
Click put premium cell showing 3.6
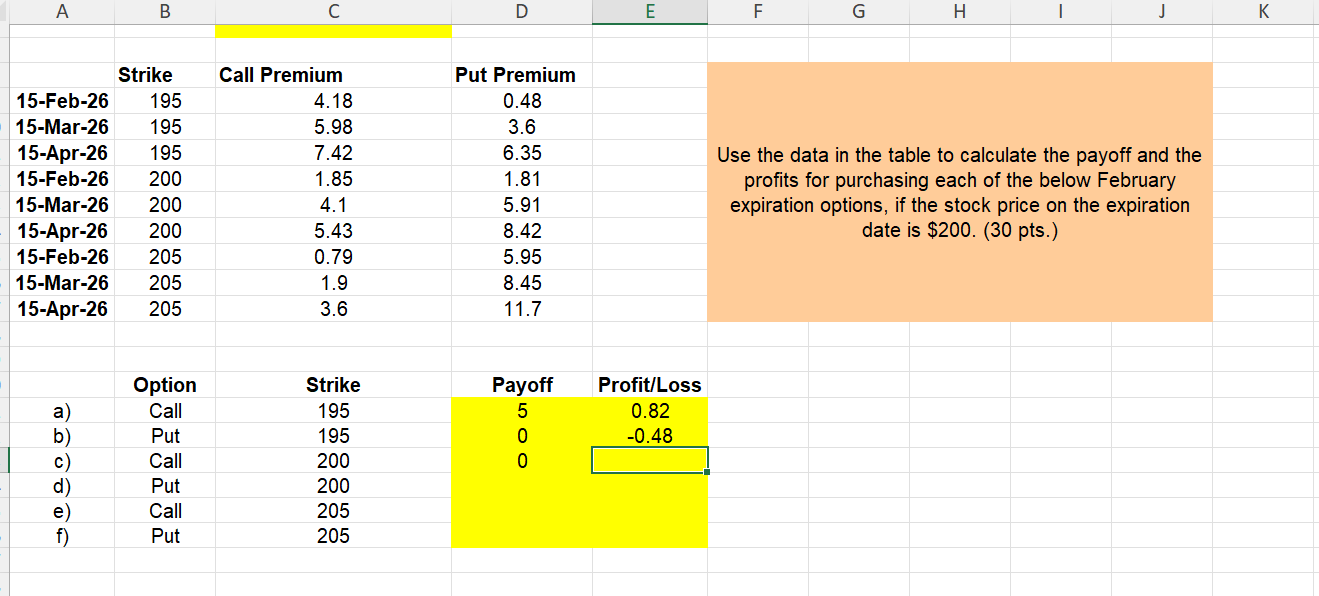[522, 127]
